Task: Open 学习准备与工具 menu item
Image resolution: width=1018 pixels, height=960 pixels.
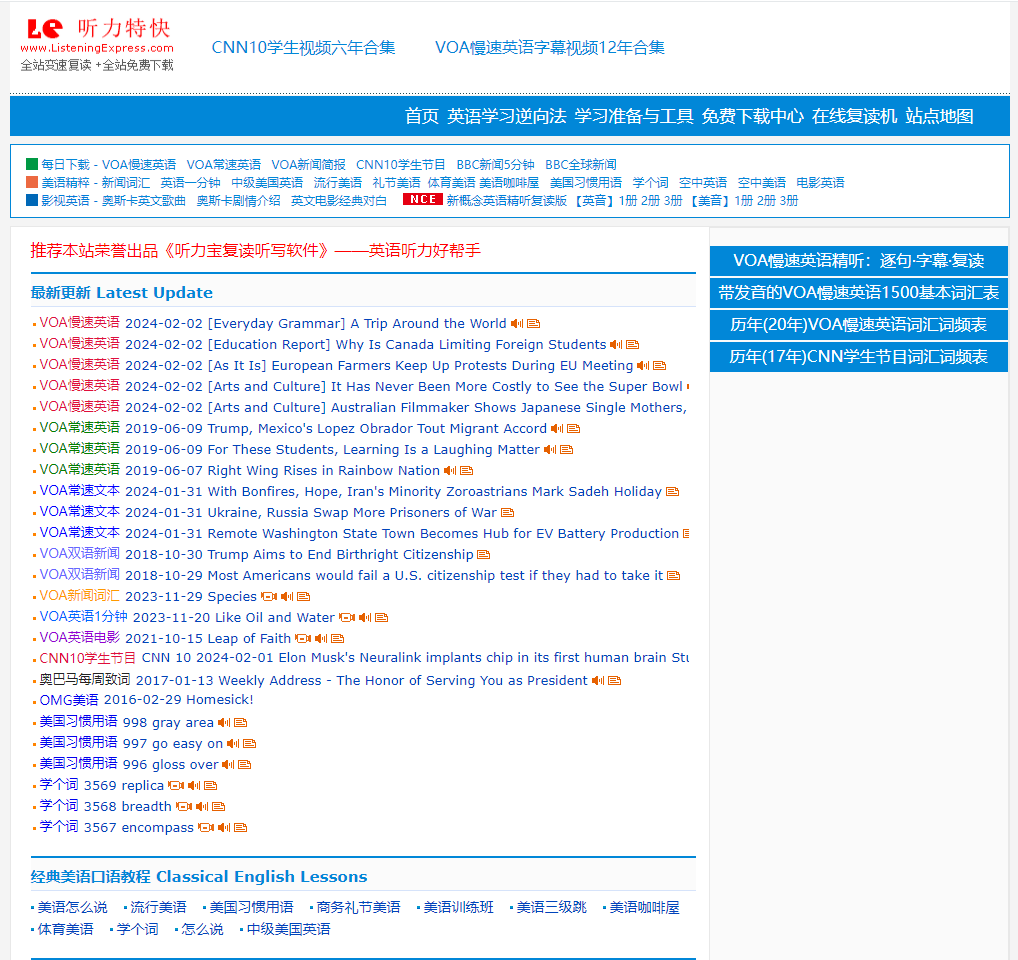Action: click(634, 116)
